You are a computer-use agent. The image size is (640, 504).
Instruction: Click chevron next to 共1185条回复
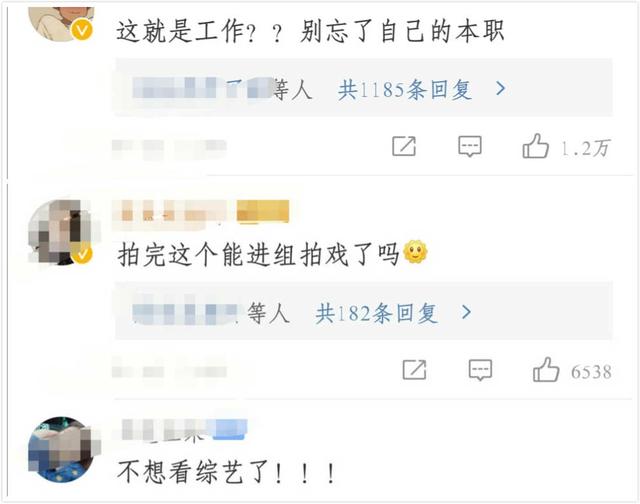pyautogui.click(x=501, y=88)
